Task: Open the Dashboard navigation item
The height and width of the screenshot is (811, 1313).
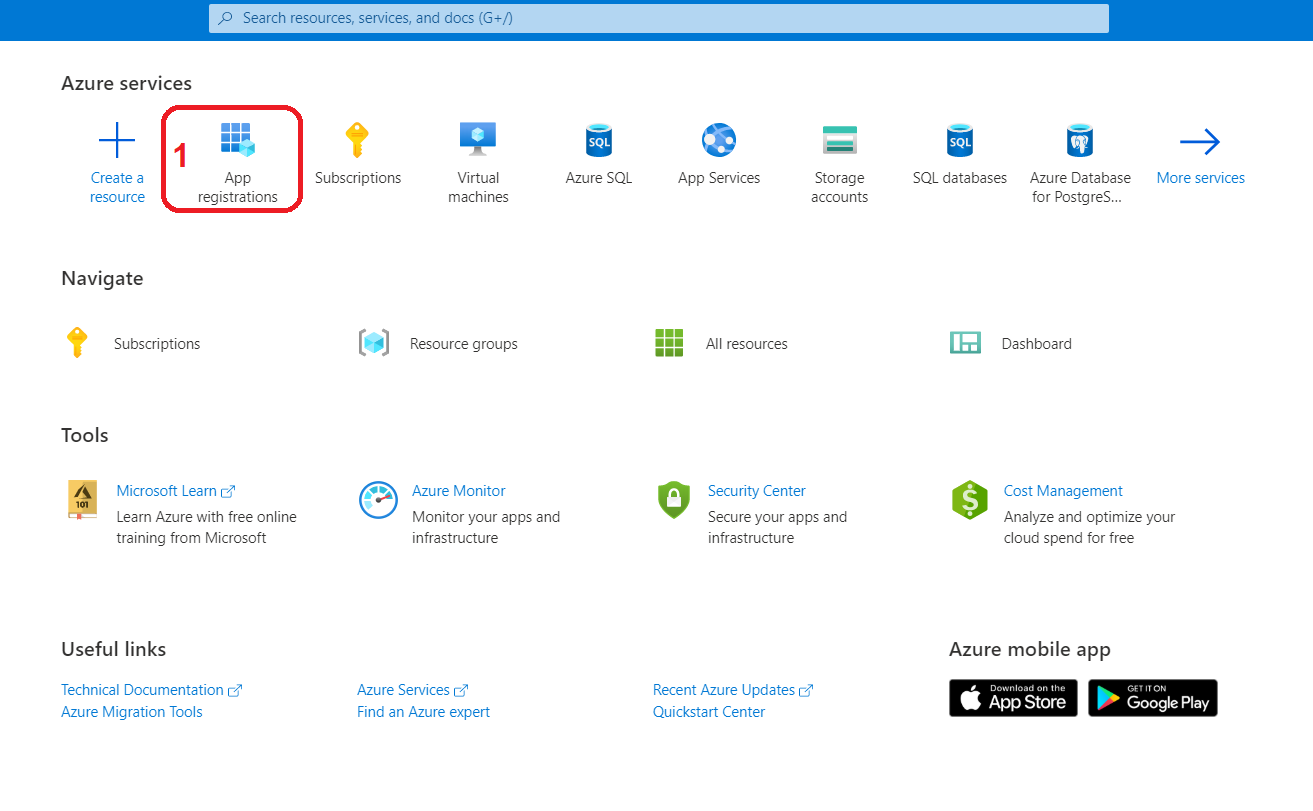Action: click(1036, 344)
